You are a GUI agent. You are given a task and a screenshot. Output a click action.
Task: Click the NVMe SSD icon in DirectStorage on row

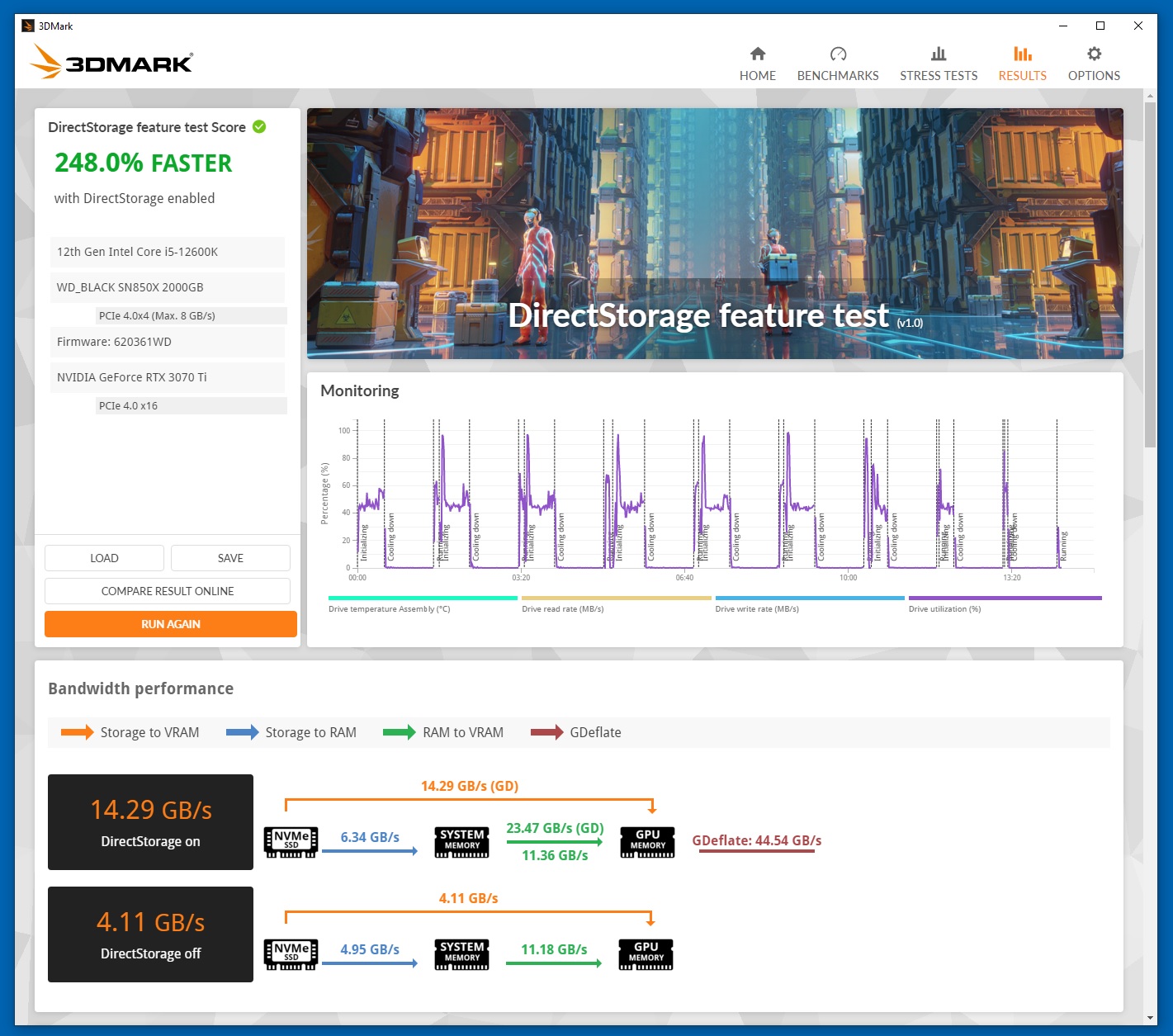tap(291, 842)
